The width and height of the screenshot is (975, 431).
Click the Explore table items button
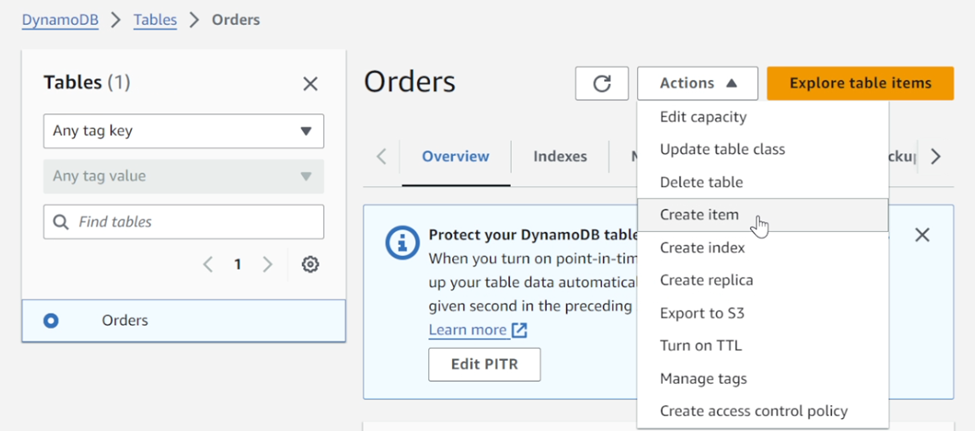click(860, 83)
